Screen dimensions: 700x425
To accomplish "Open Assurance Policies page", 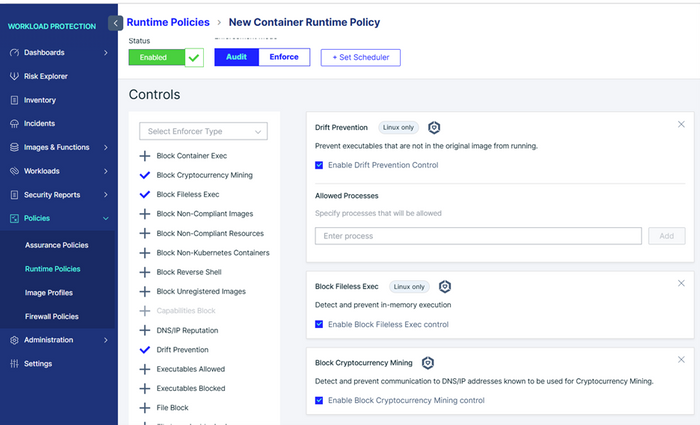I will [x=57, y=245].
